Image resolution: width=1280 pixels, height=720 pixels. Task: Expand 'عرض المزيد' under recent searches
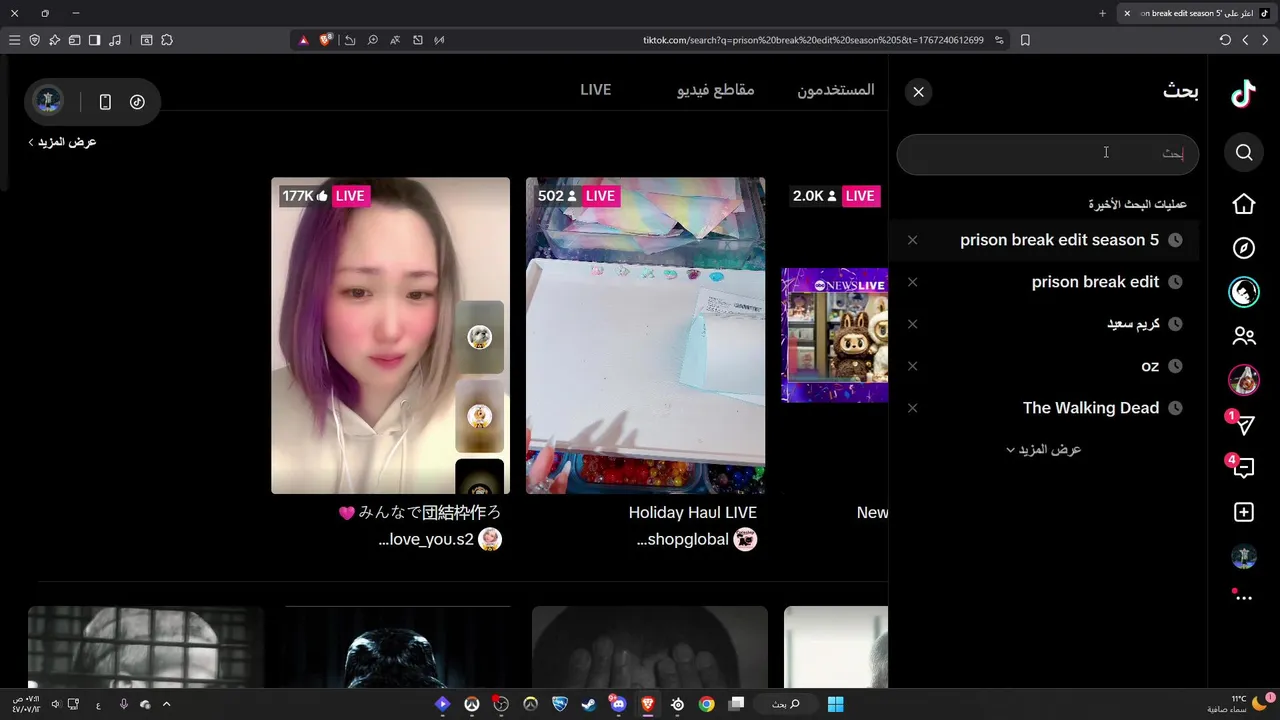(x=1043, y=450)
